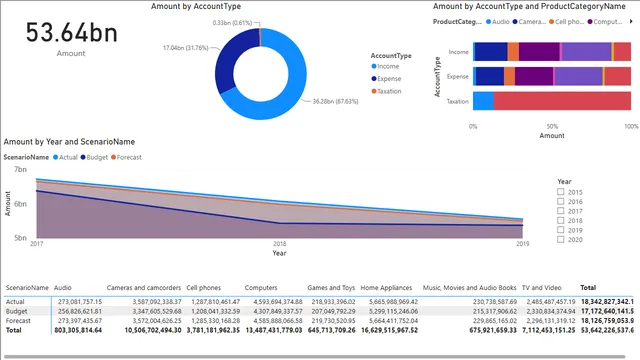Click the 36.28bn (67.63%) donut label
Viewport: 640px width, 360px height.
pos(336,101)
